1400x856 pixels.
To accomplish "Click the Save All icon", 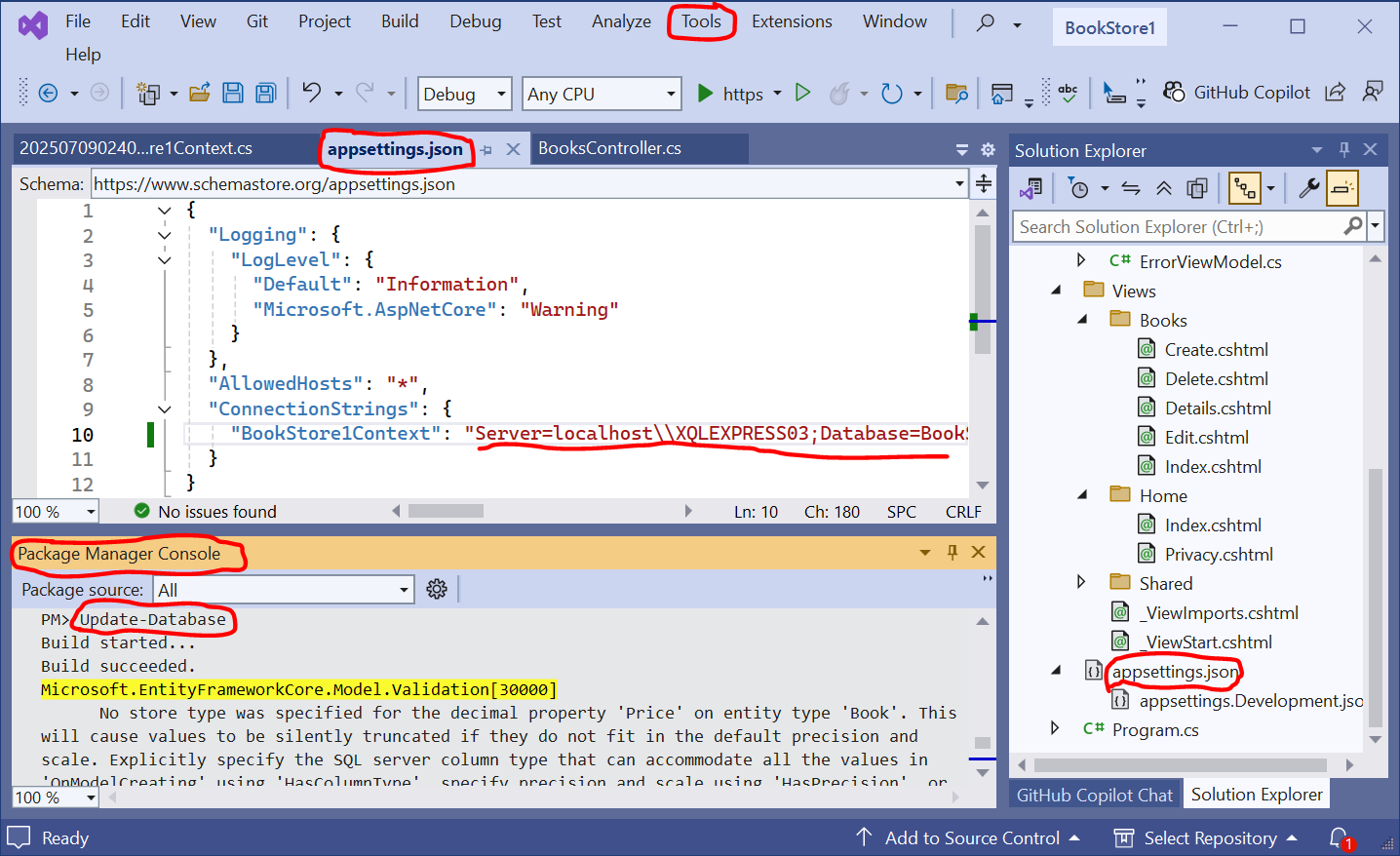I will click(265, 93).
